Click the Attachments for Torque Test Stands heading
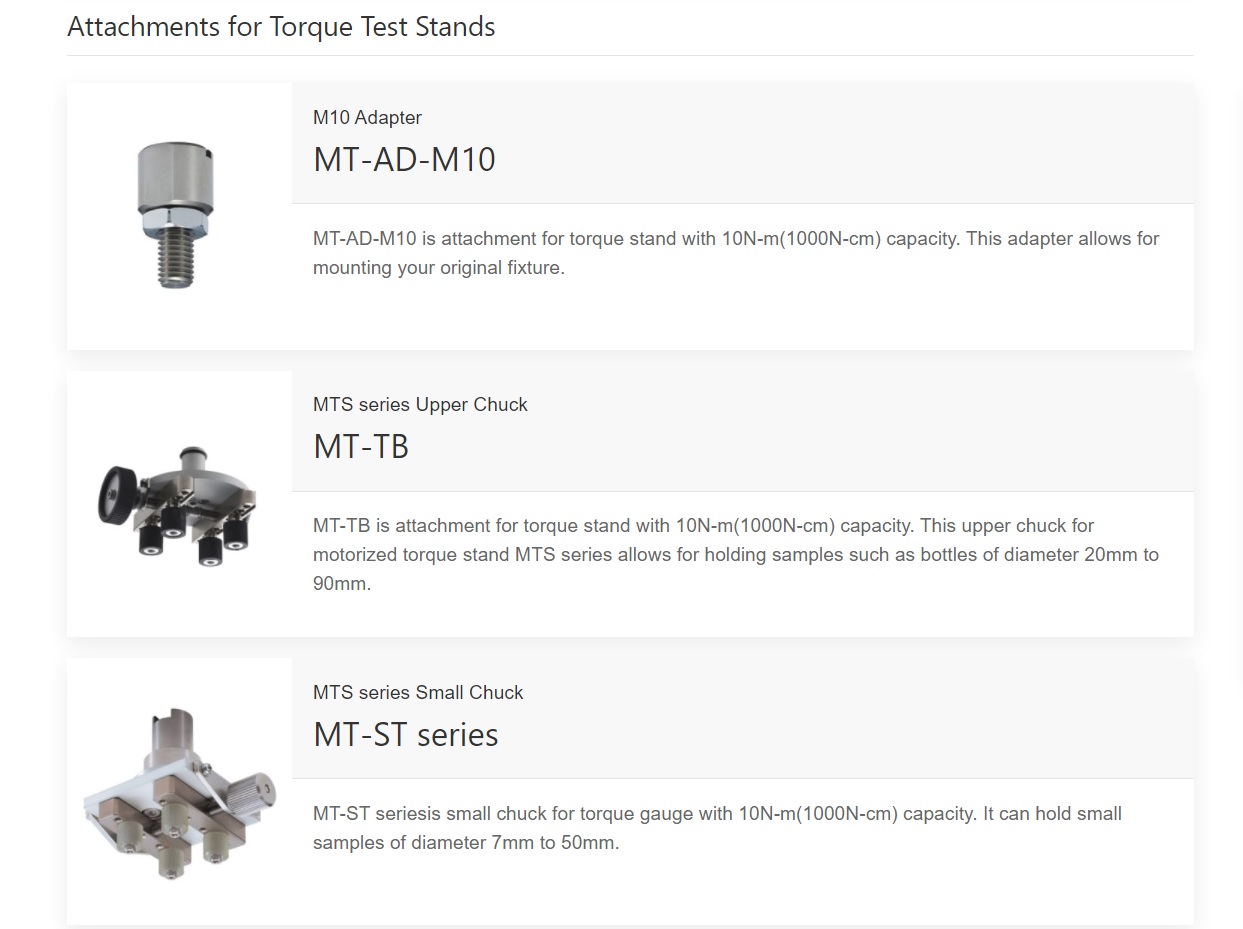The image size is (1243, 929). pyautogui.click(x=281, y=27)
